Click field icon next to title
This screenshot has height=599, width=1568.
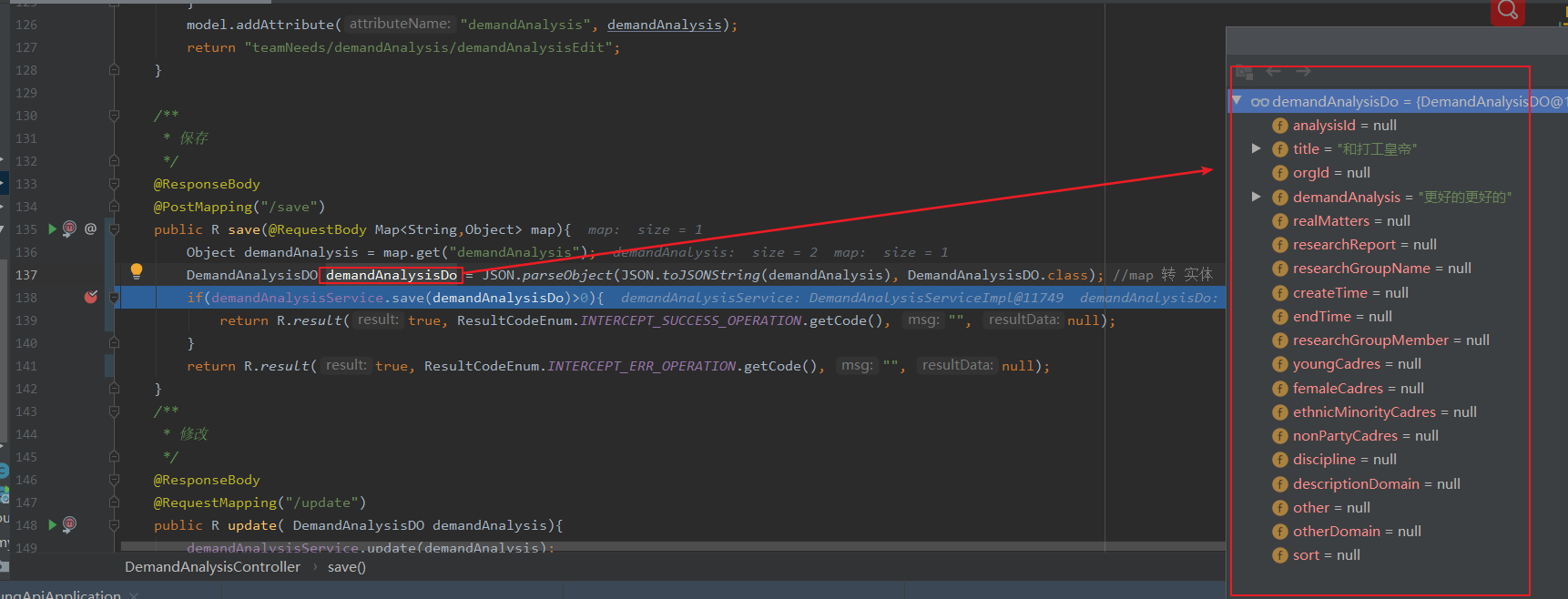pos(1280,149)
